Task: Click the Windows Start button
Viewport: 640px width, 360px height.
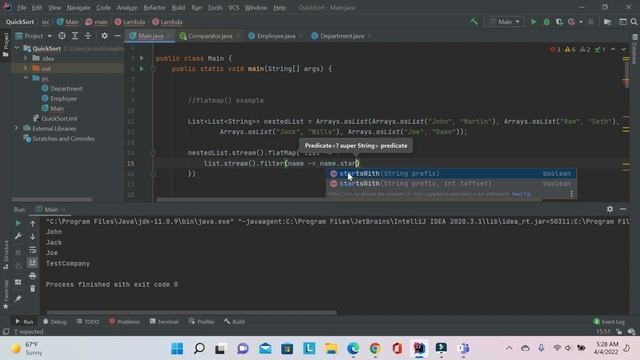Action: 177,349
